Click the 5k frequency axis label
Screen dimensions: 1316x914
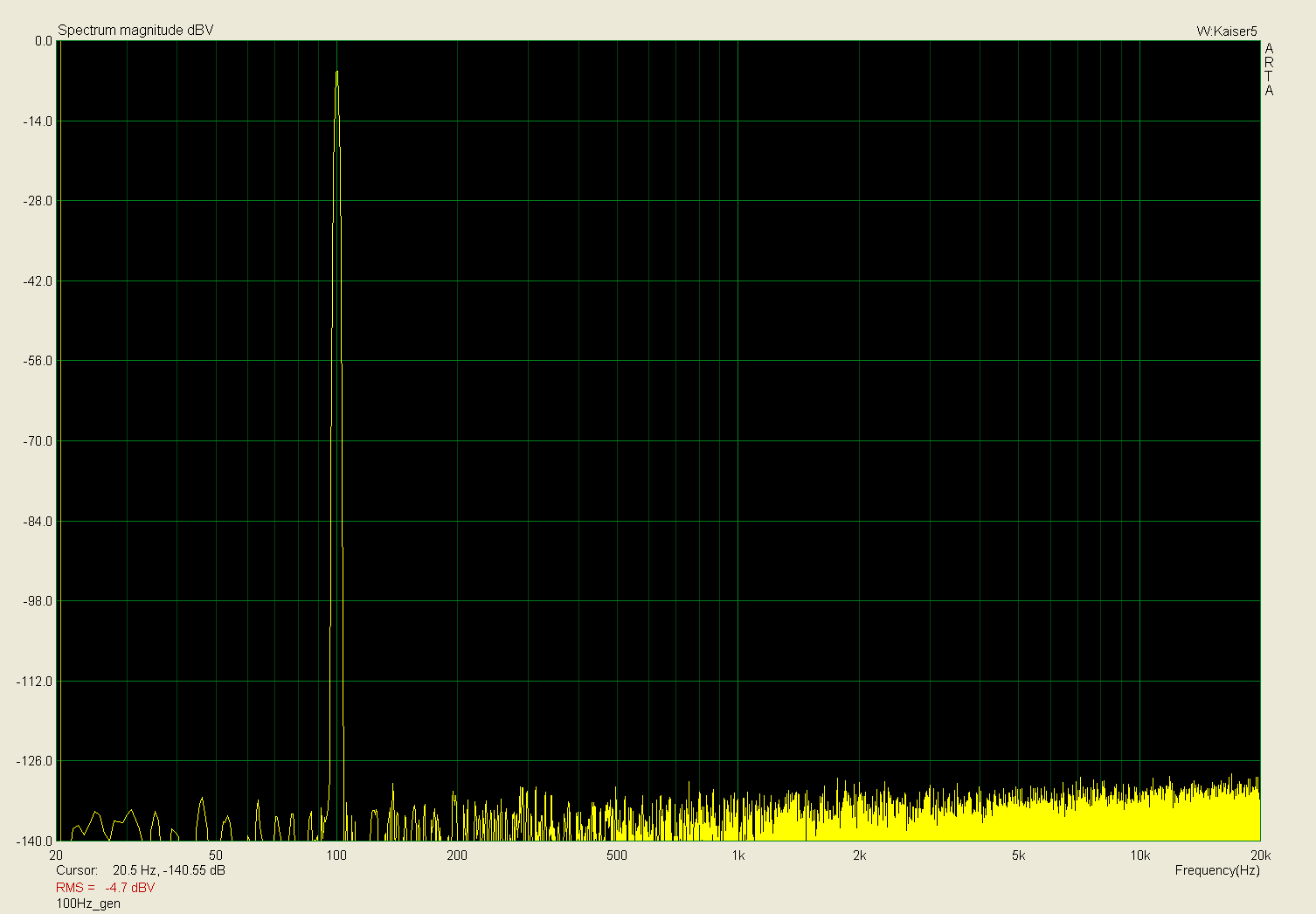pos(1019,855)
